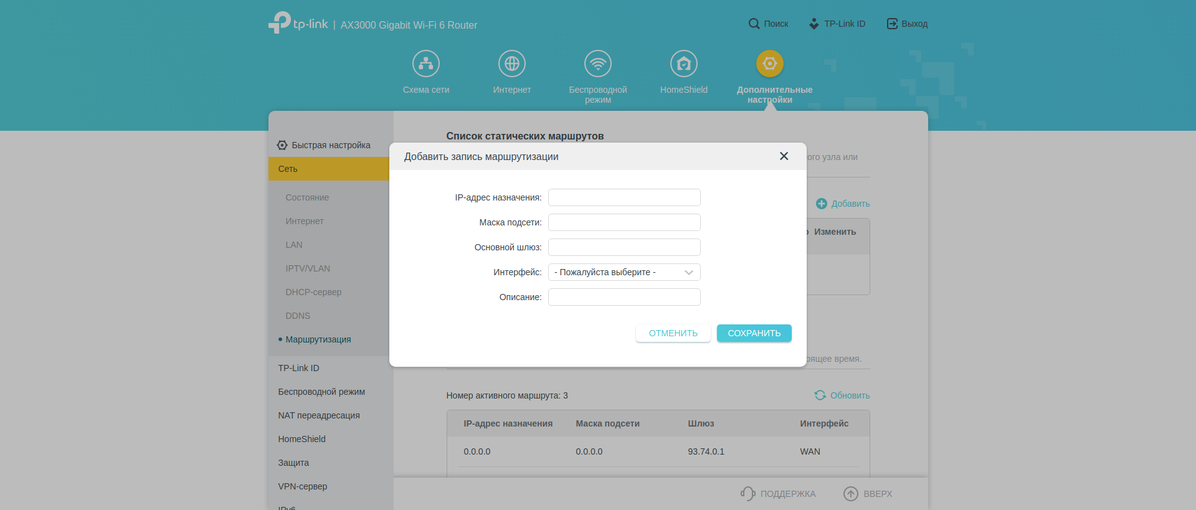The image size is (1196, 510).
Task: Expand the Интерфейс dropdown
Action: pos(624,272)
